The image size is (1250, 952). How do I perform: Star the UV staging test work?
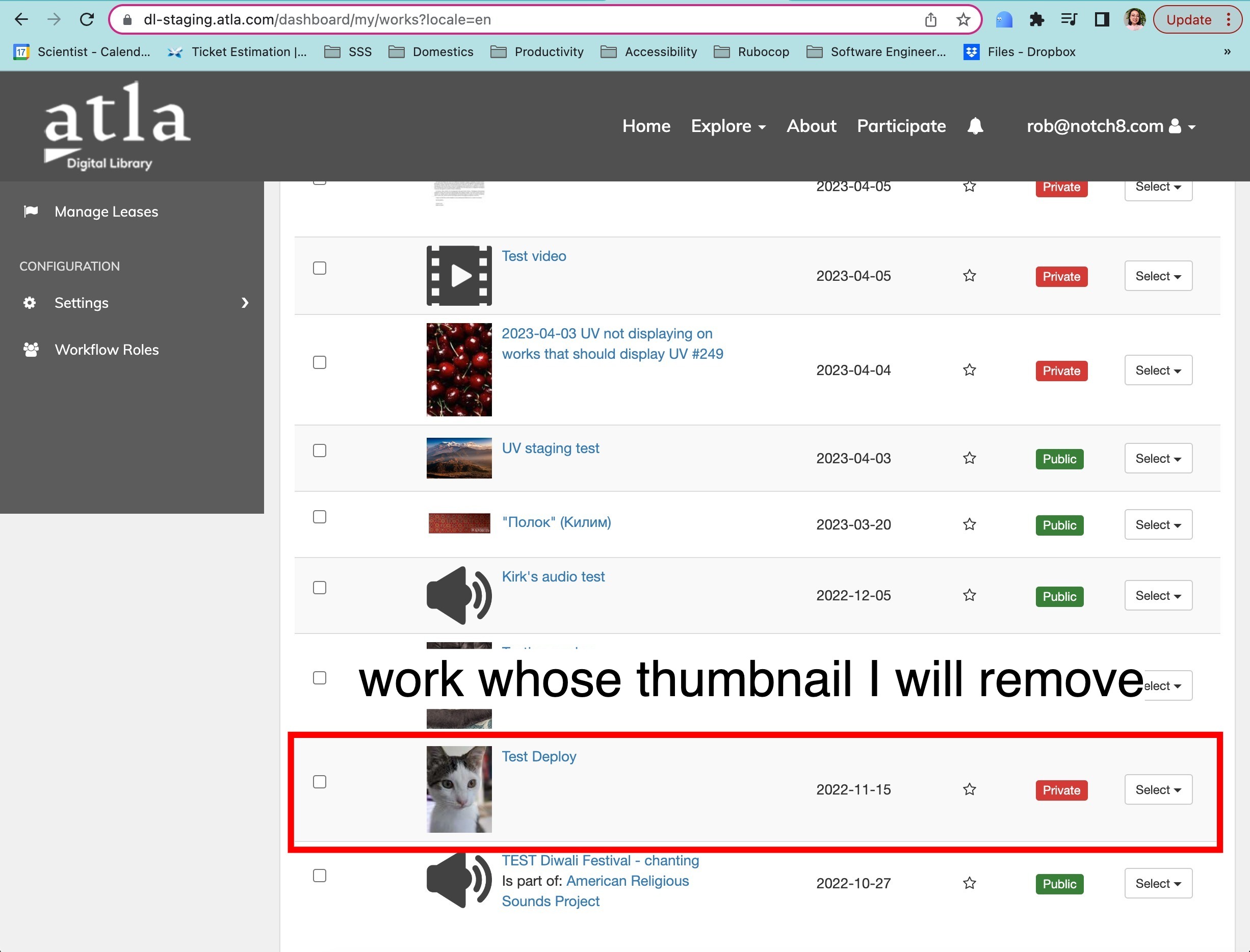[x=970, y=458]
